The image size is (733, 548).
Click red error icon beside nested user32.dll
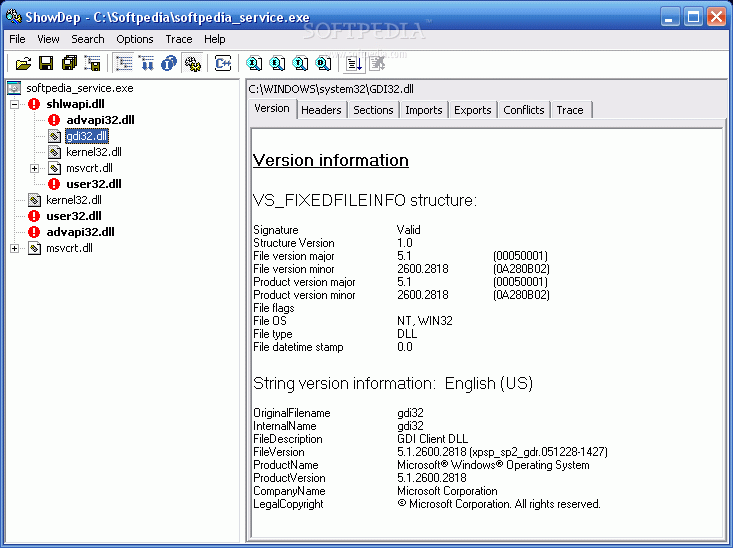(54, 184)
